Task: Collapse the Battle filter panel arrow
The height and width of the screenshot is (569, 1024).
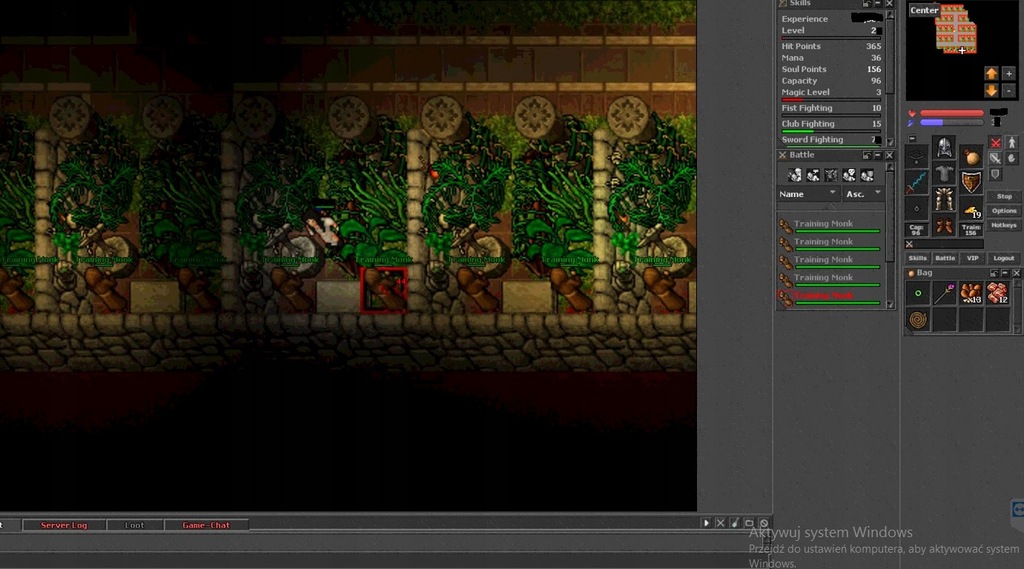Action: (x=830, y=206)
